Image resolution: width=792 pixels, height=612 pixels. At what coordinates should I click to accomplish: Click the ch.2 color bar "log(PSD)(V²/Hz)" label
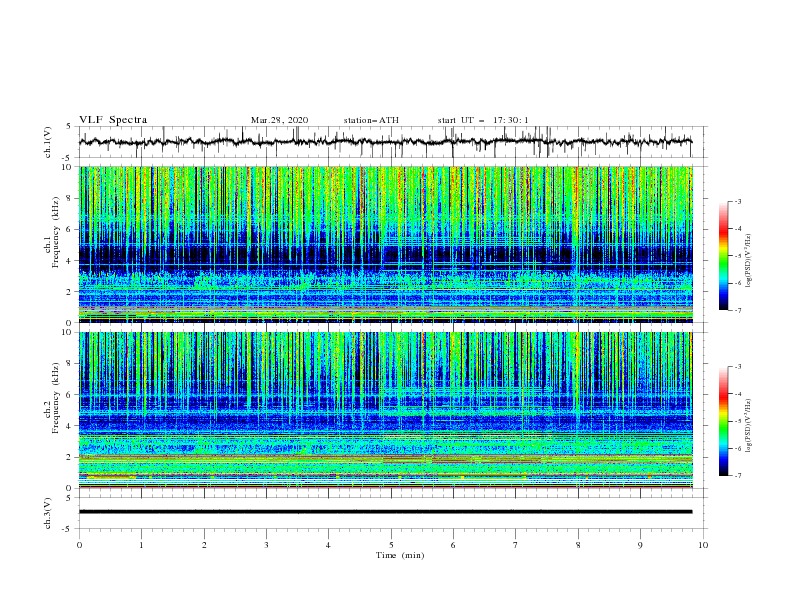click(748, 426)
